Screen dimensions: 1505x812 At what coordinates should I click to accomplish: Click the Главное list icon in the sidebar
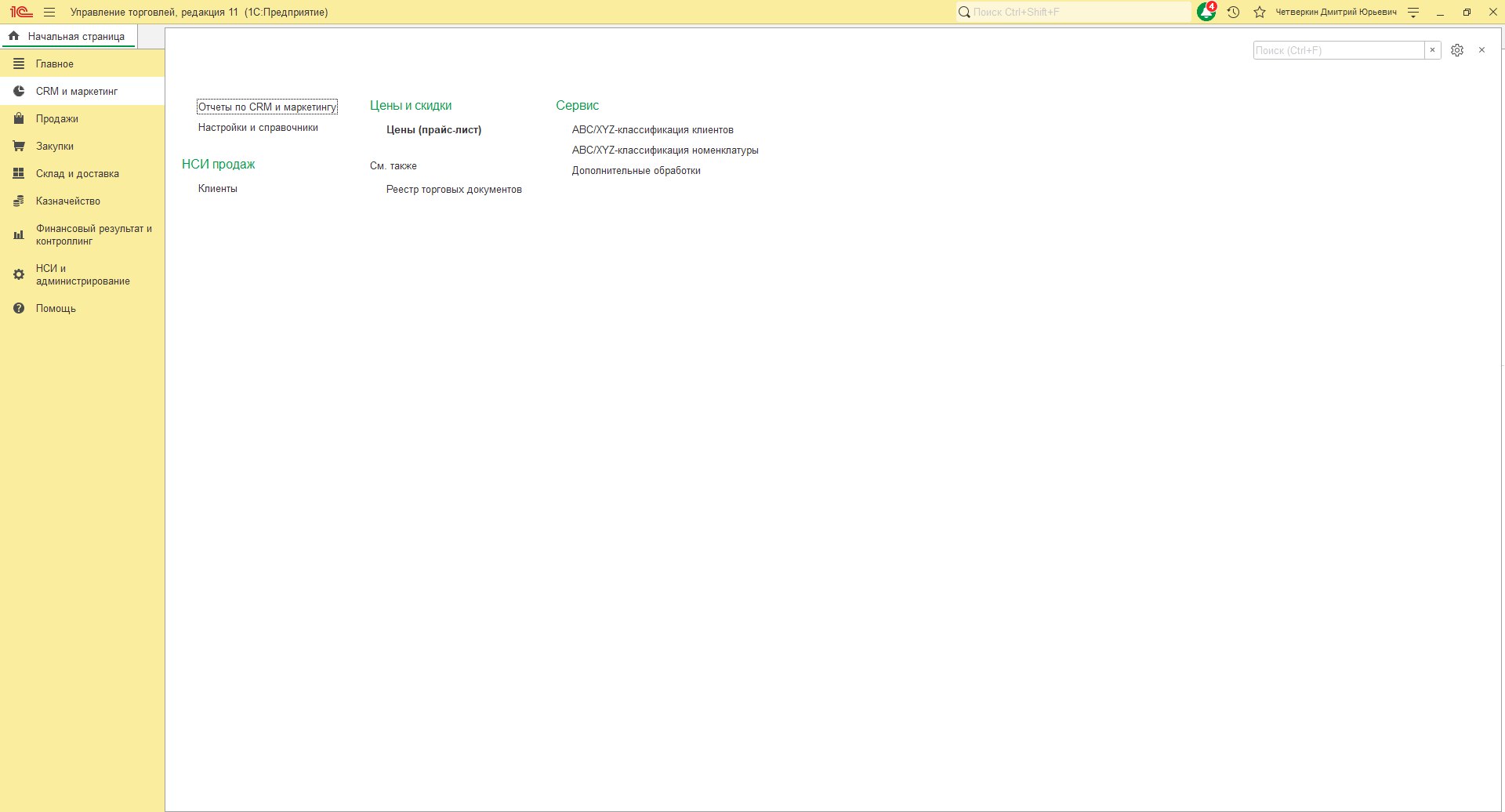[19, 63]
